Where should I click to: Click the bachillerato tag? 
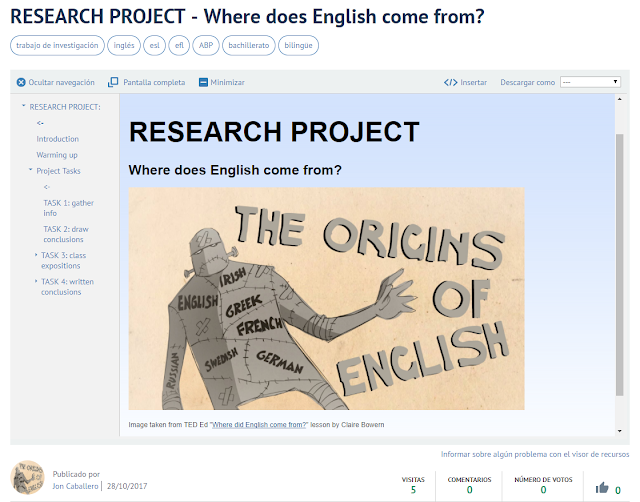[x=249, y=45]
